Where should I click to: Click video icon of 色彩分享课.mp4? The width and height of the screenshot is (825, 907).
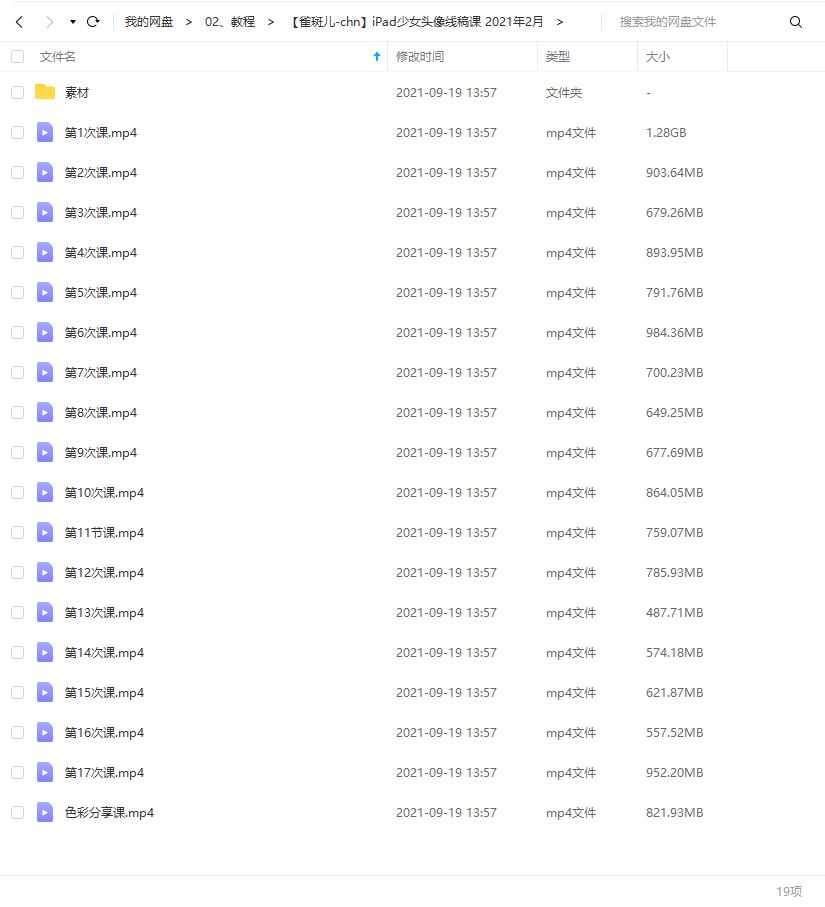point(45,812)
